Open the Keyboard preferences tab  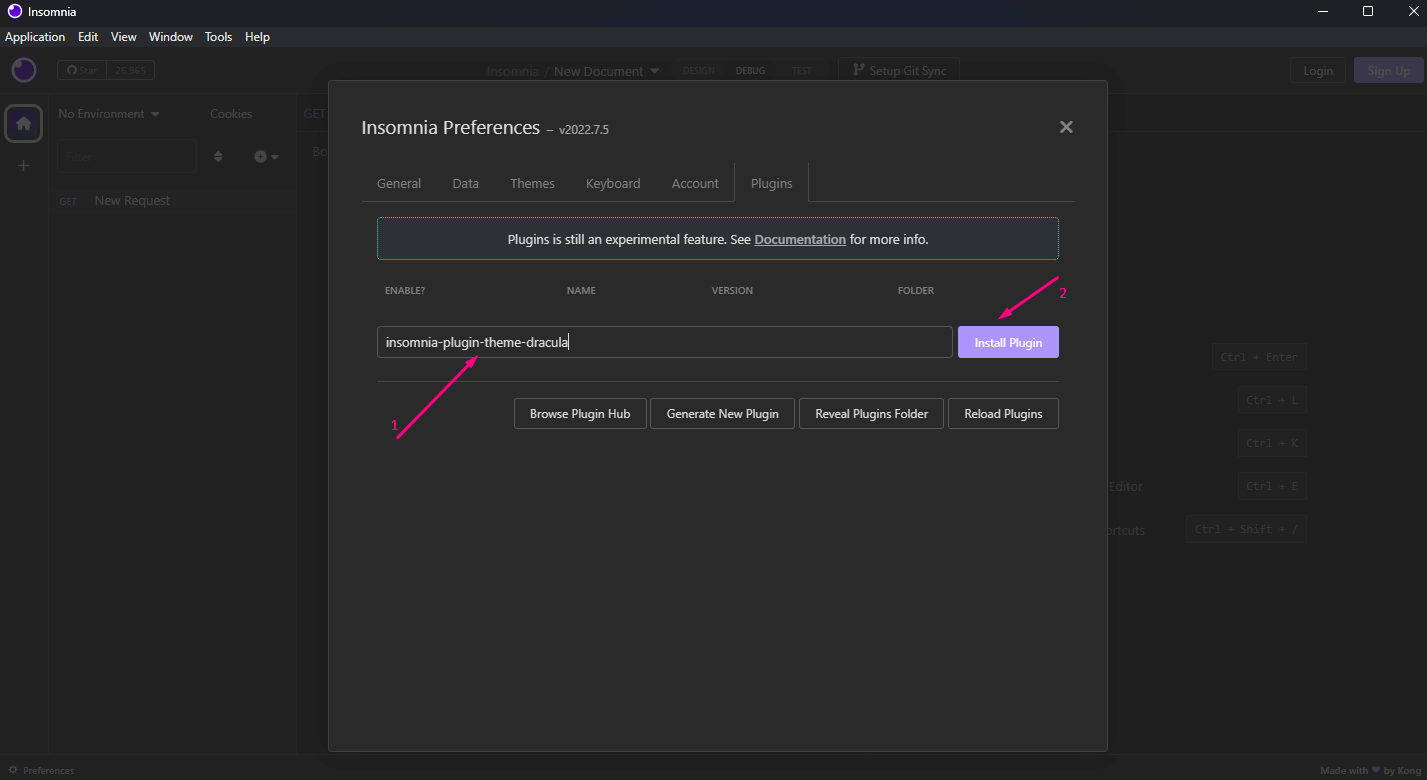pos(613,183)
